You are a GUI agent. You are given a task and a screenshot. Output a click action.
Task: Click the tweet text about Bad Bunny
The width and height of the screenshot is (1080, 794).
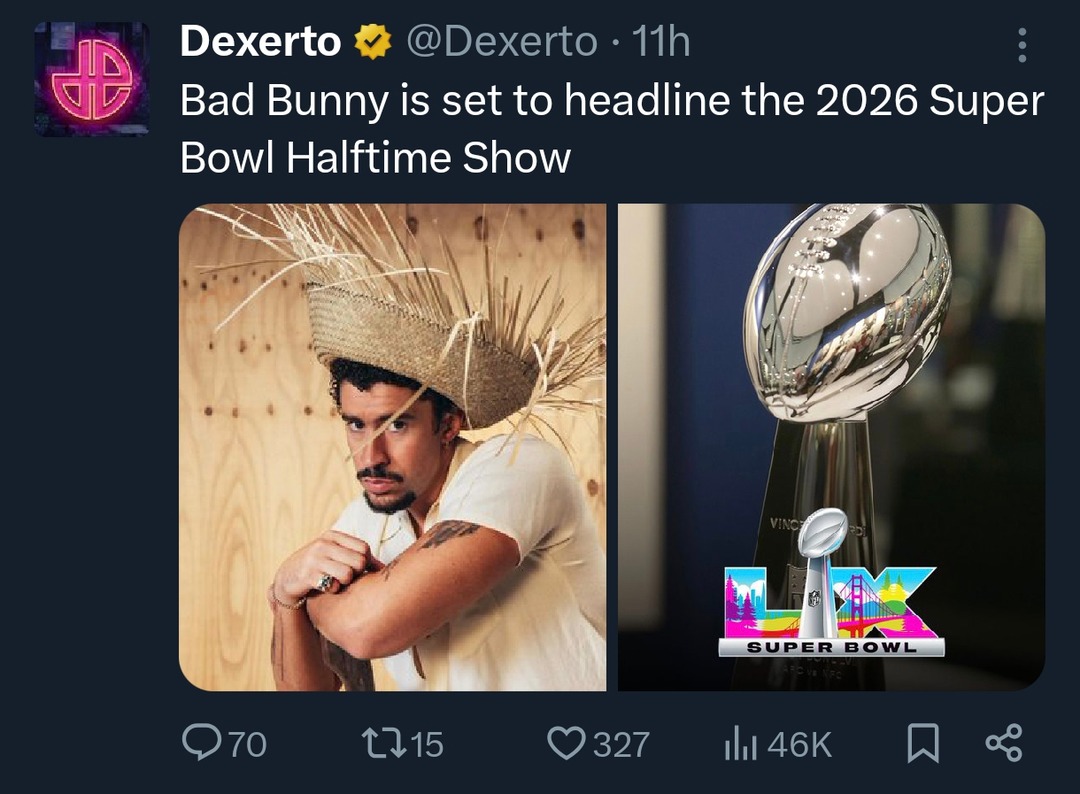tap(611, 130)
